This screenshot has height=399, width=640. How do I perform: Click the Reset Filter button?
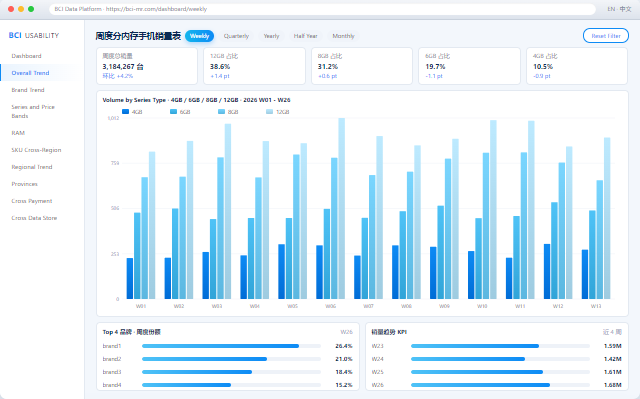pyautogui.click(x=606, y=36)
